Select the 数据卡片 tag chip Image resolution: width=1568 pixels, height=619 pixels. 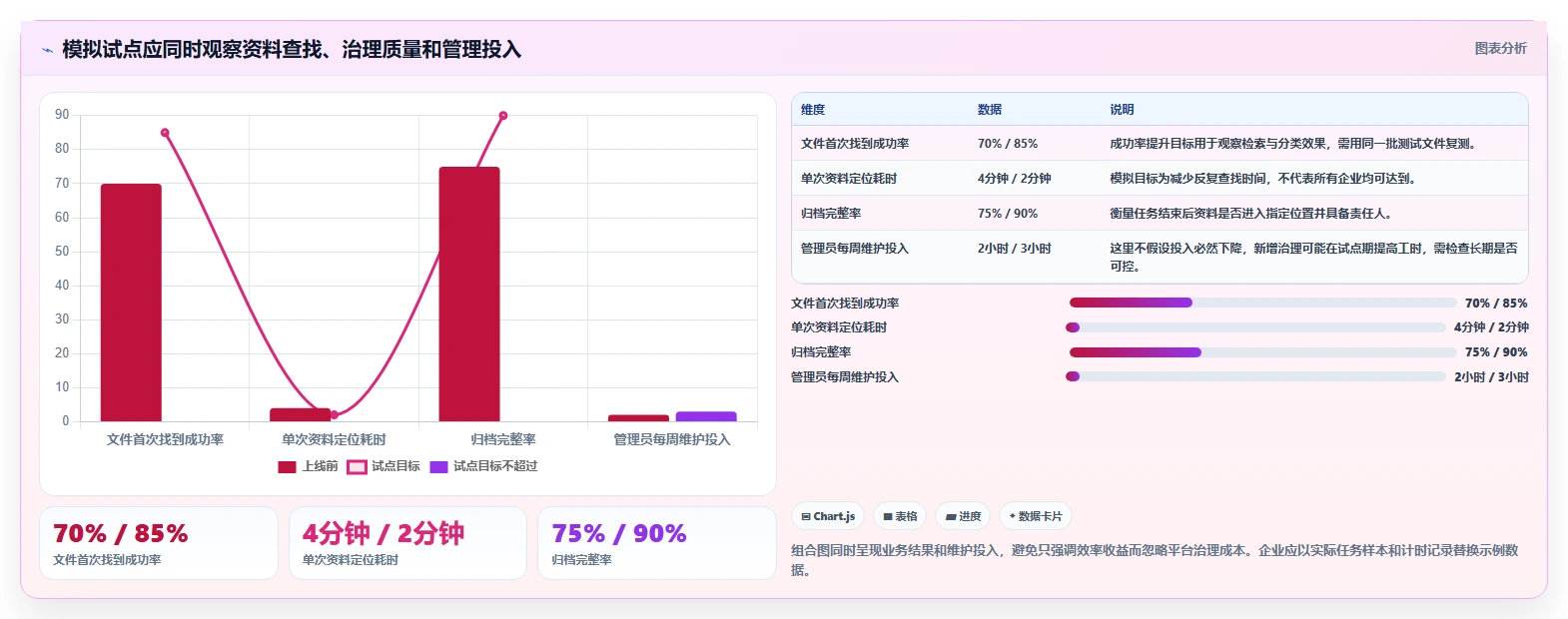[x=1035, y=516]
